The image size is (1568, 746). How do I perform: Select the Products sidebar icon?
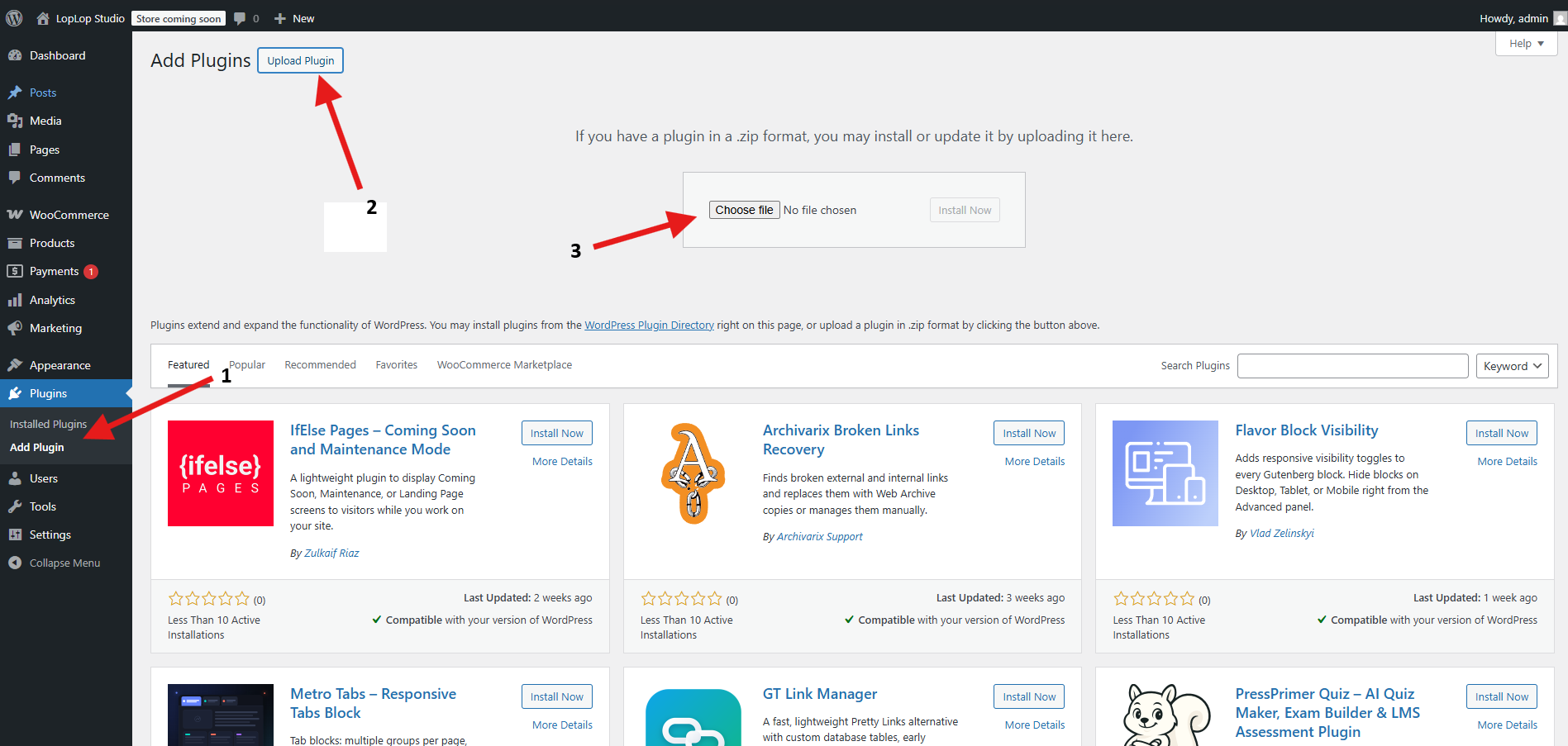pyautogui.click(x=15, y=242)
